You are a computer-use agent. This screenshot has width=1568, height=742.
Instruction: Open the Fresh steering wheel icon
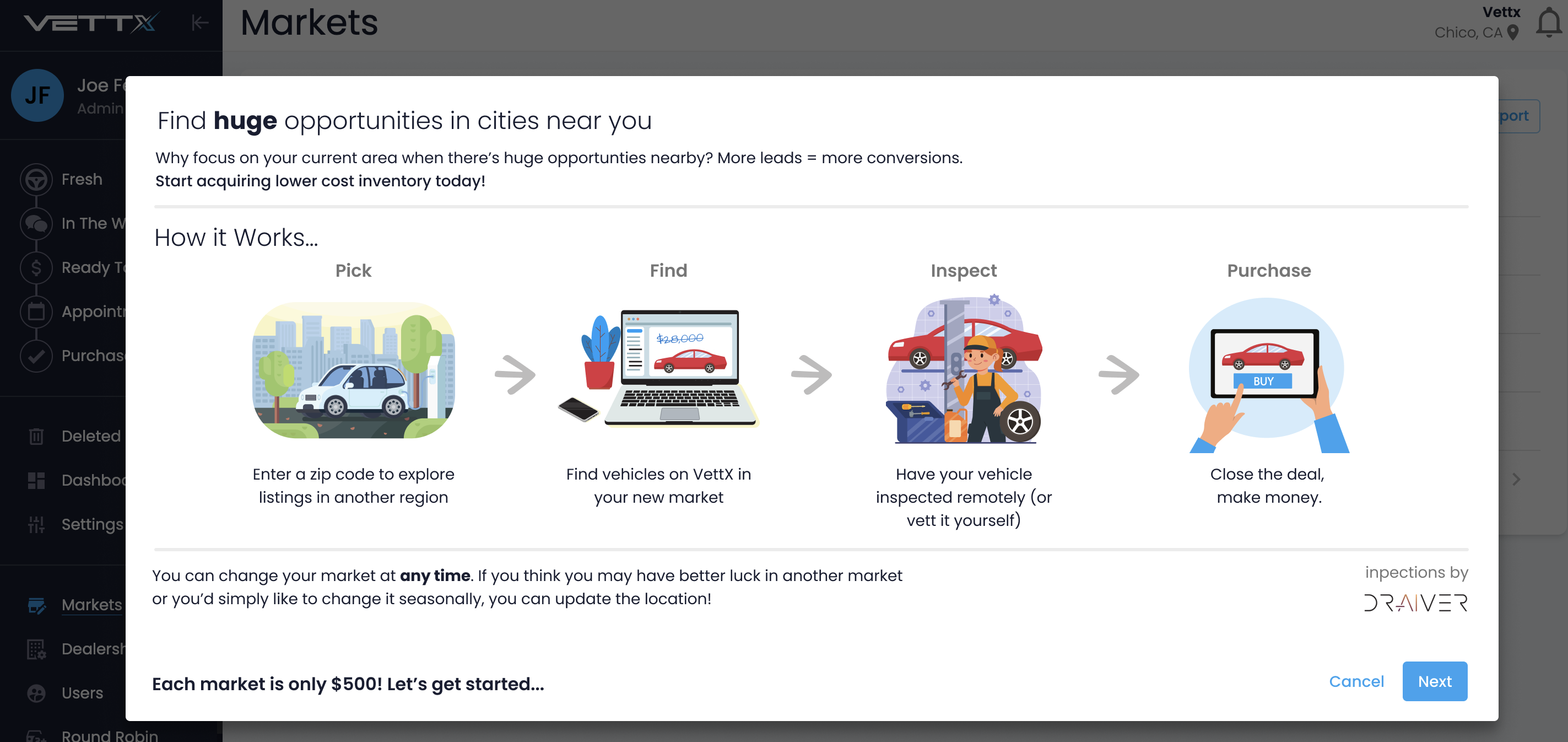coord(36,179)
